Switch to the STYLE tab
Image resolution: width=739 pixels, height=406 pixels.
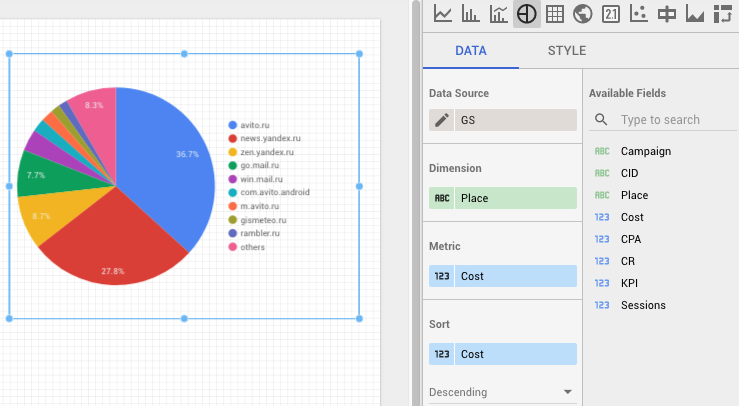(566, 51)
